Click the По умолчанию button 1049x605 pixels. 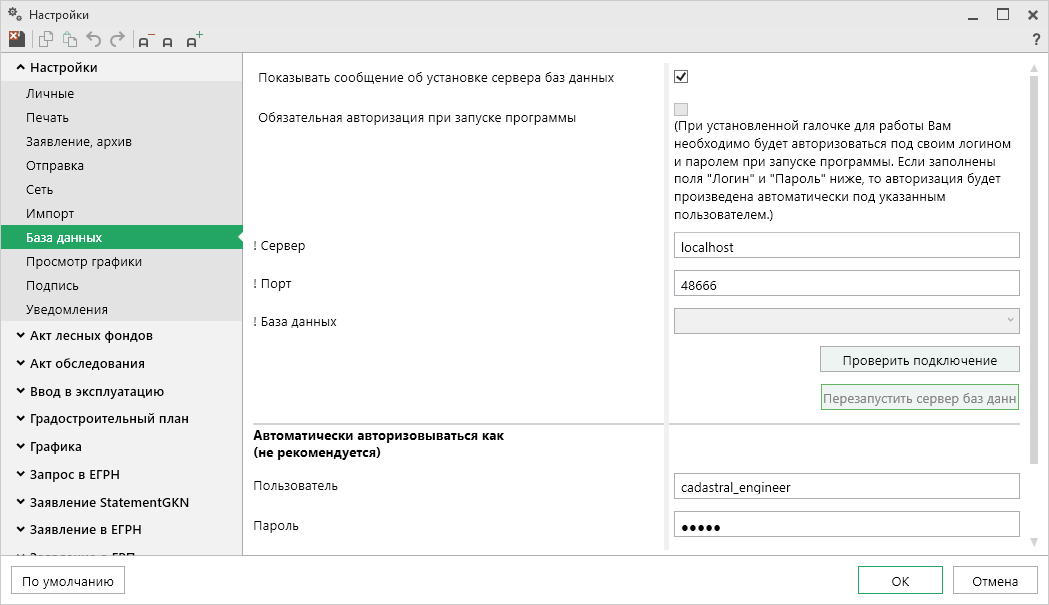click(x=68, y=581)
